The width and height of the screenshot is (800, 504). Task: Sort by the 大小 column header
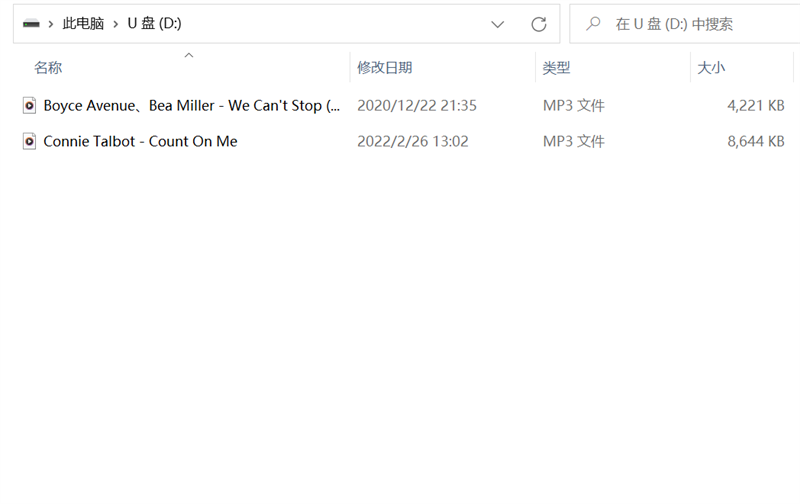coord(711,68)
